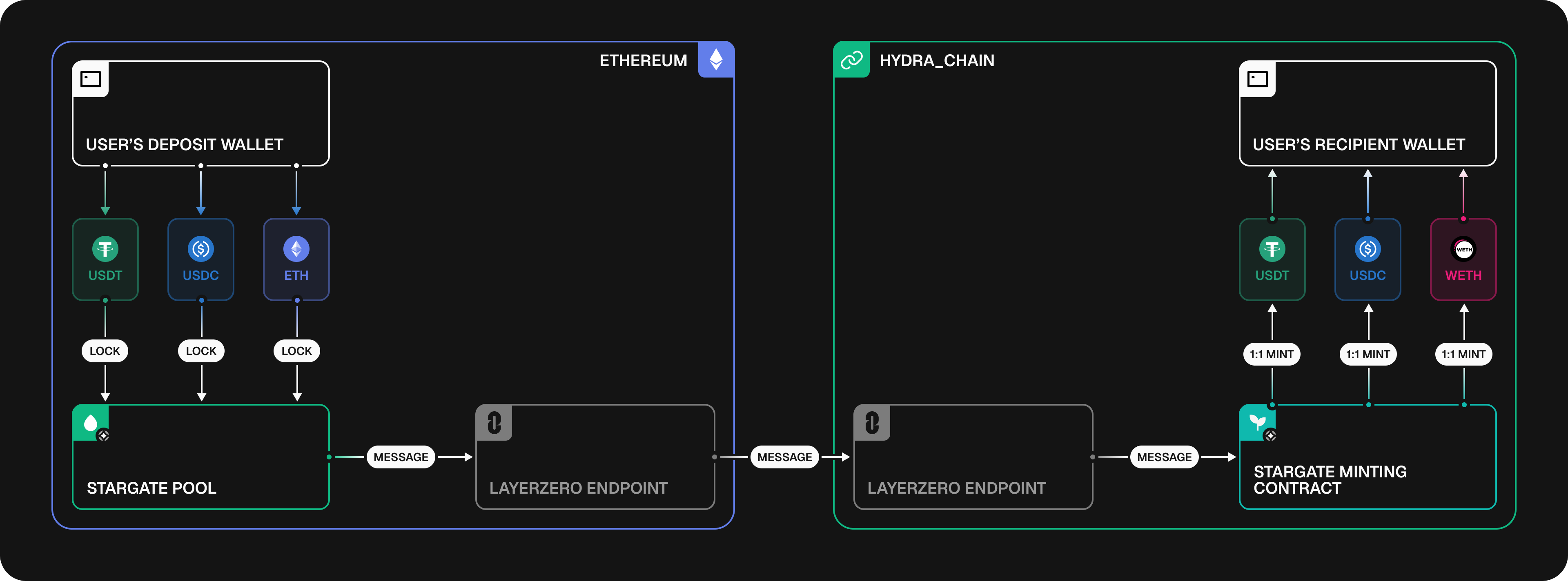
Task: Select the ETH token box
Action: pyautogui.click(x=296, y=259)
